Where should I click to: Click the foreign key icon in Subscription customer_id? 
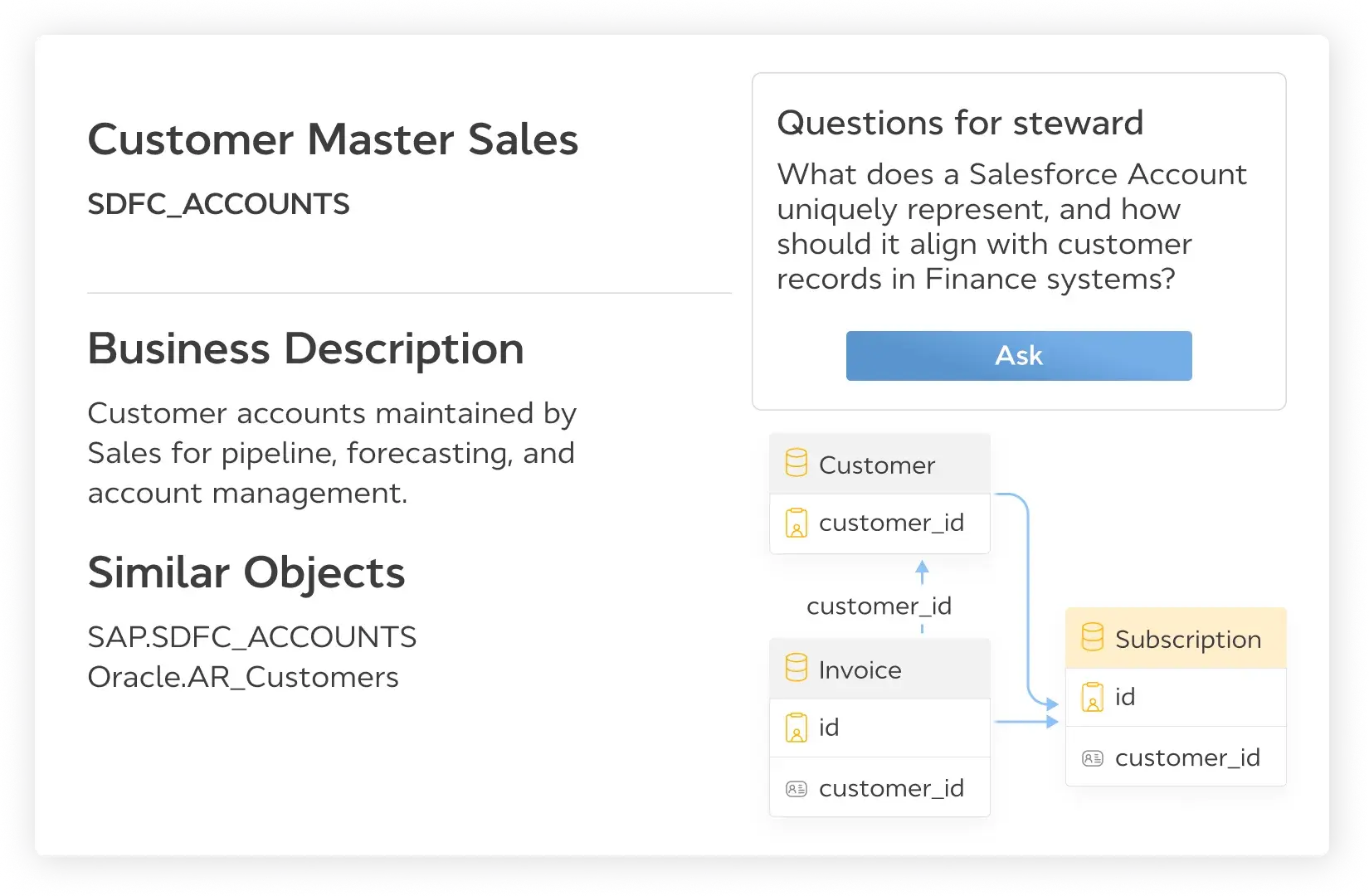tap(1092, 757)
